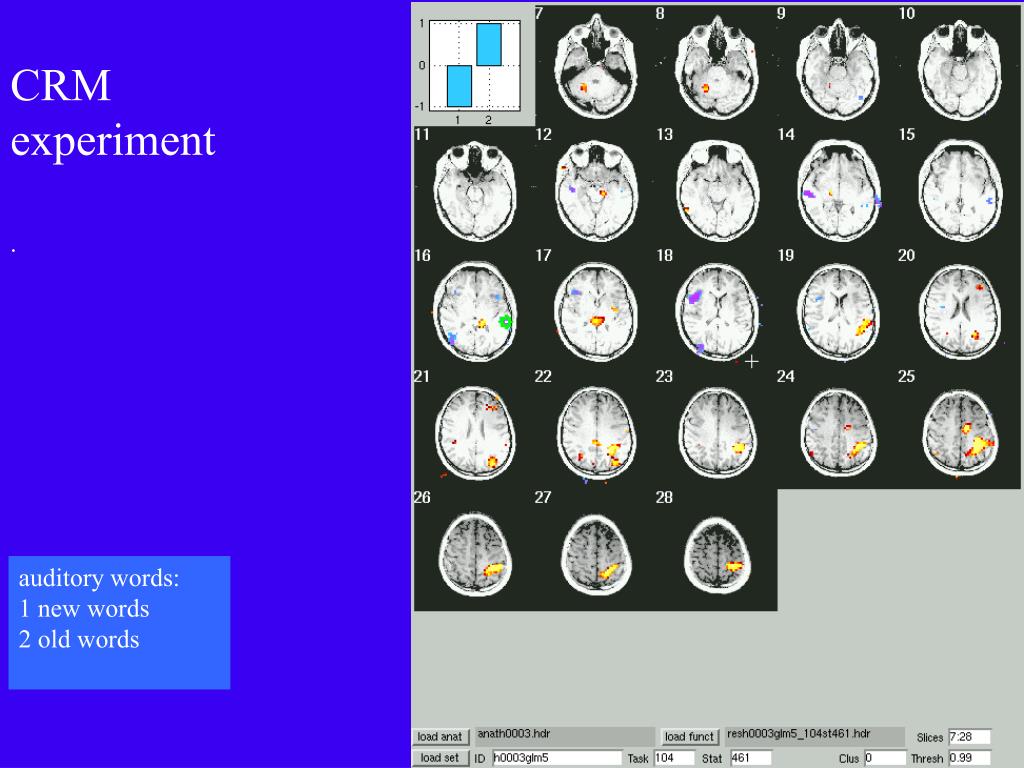Select brain slice 11

475,191
